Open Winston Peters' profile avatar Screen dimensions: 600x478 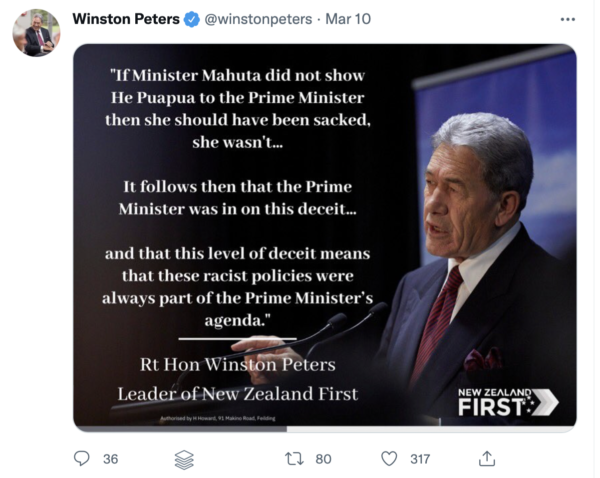click(x=36, y=34)
